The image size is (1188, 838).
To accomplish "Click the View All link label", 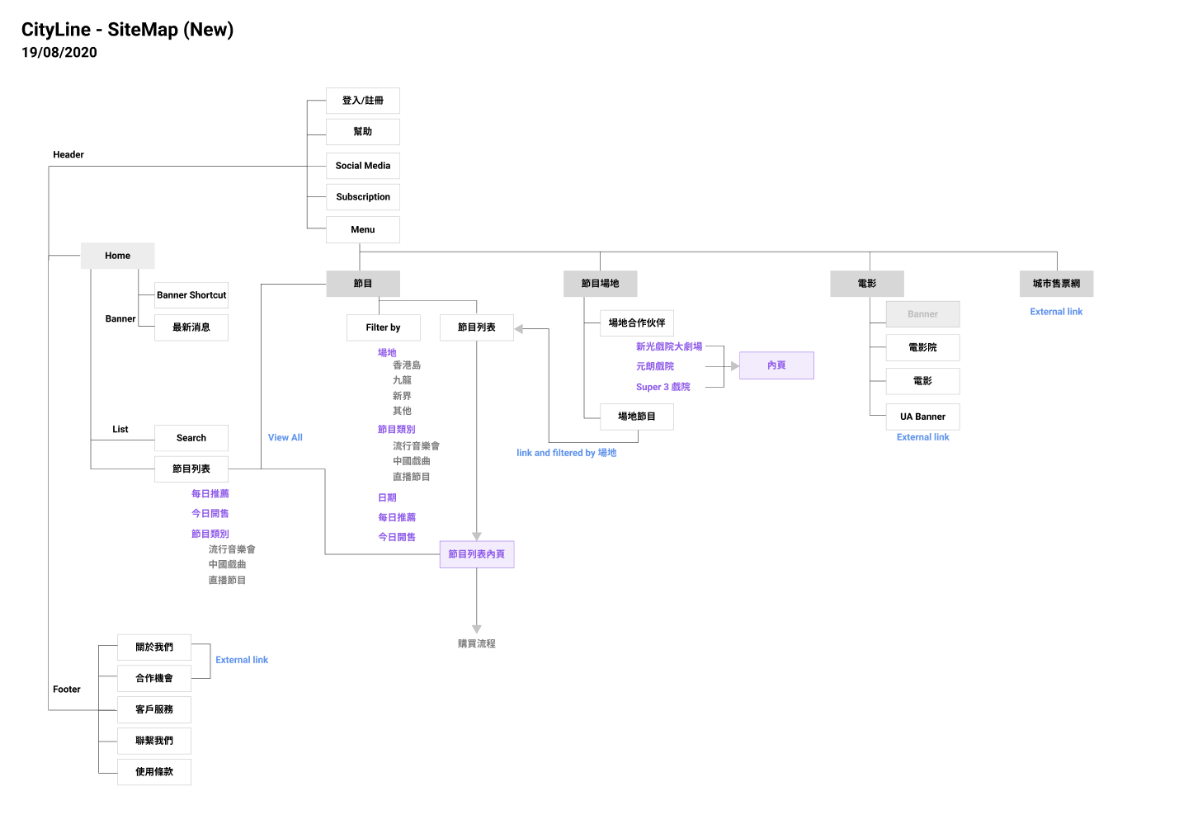I will click(x=285, y=437).
